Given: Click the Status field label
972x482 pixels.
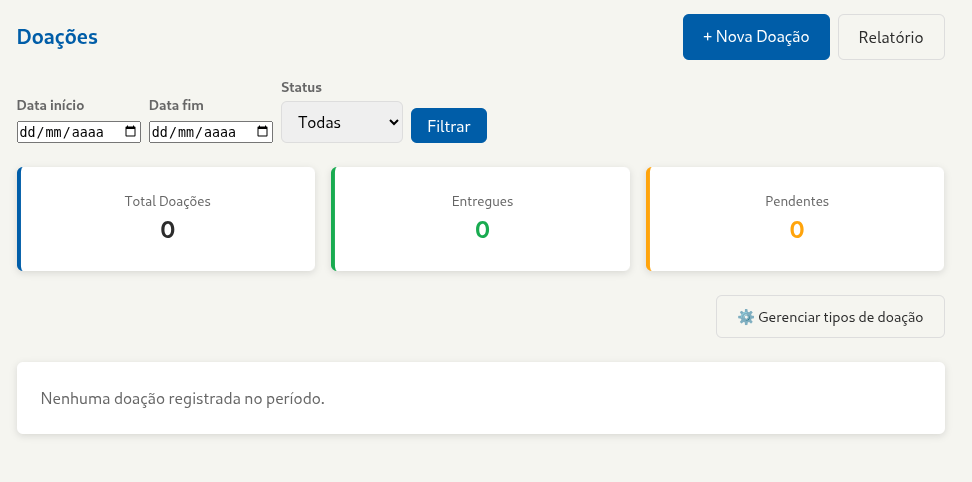Looking at the screenshot, I should click(301, 87).
